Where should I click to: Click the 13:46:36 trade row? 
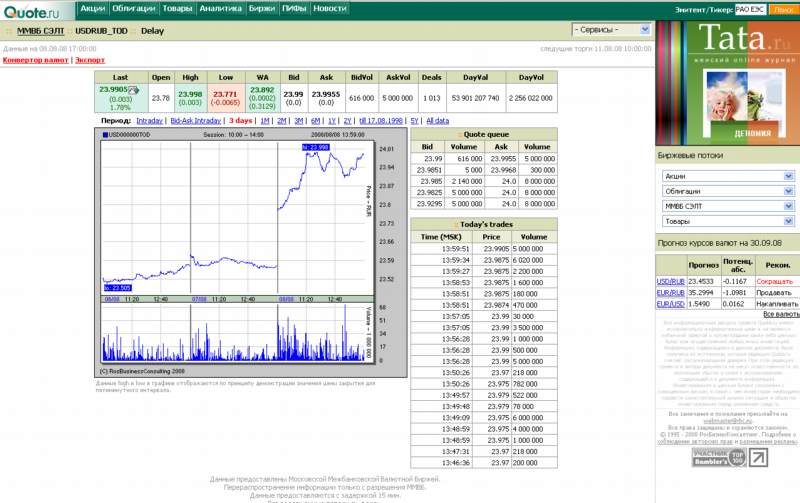click(484, 463)
